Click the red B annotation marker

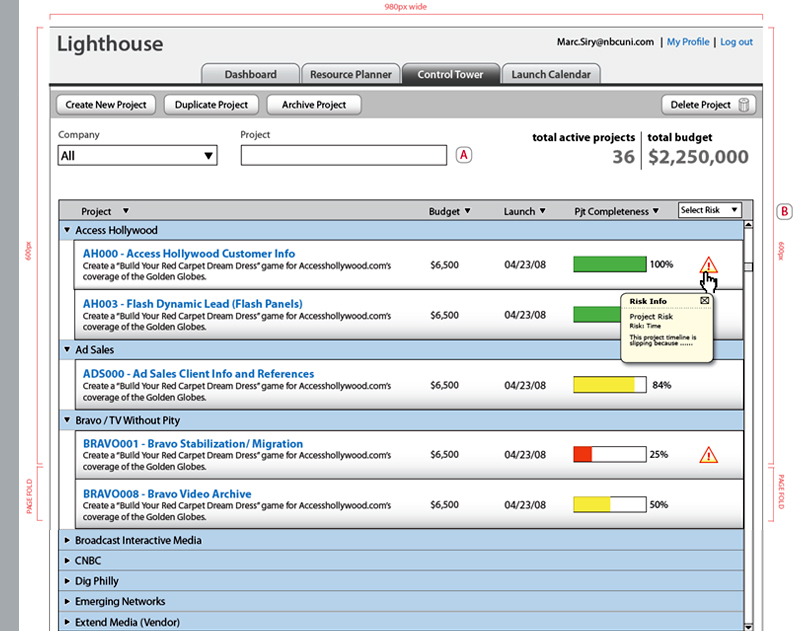pyautogui.click(x=784, y=211)
